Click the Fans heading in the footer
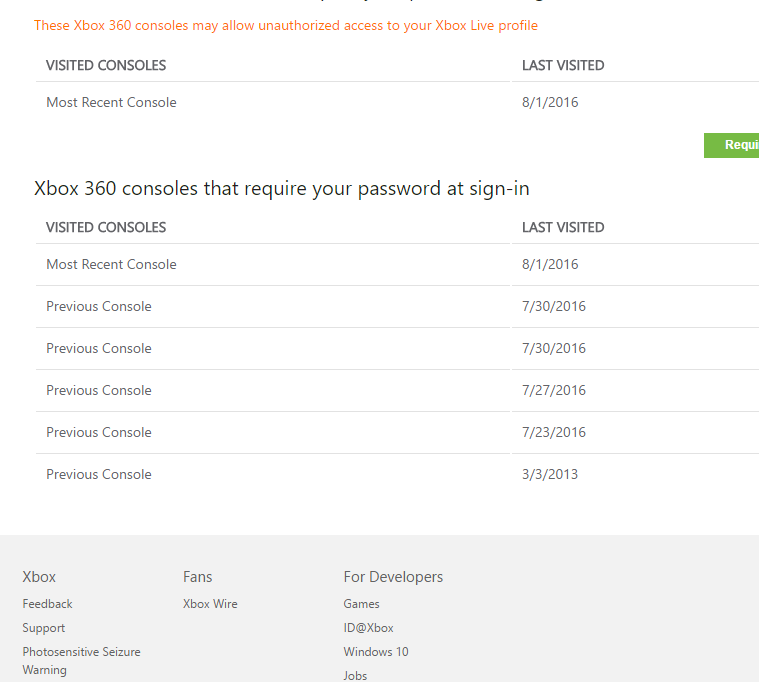The height and width of the screenshot is (682, 759). [x=198, y=577]
